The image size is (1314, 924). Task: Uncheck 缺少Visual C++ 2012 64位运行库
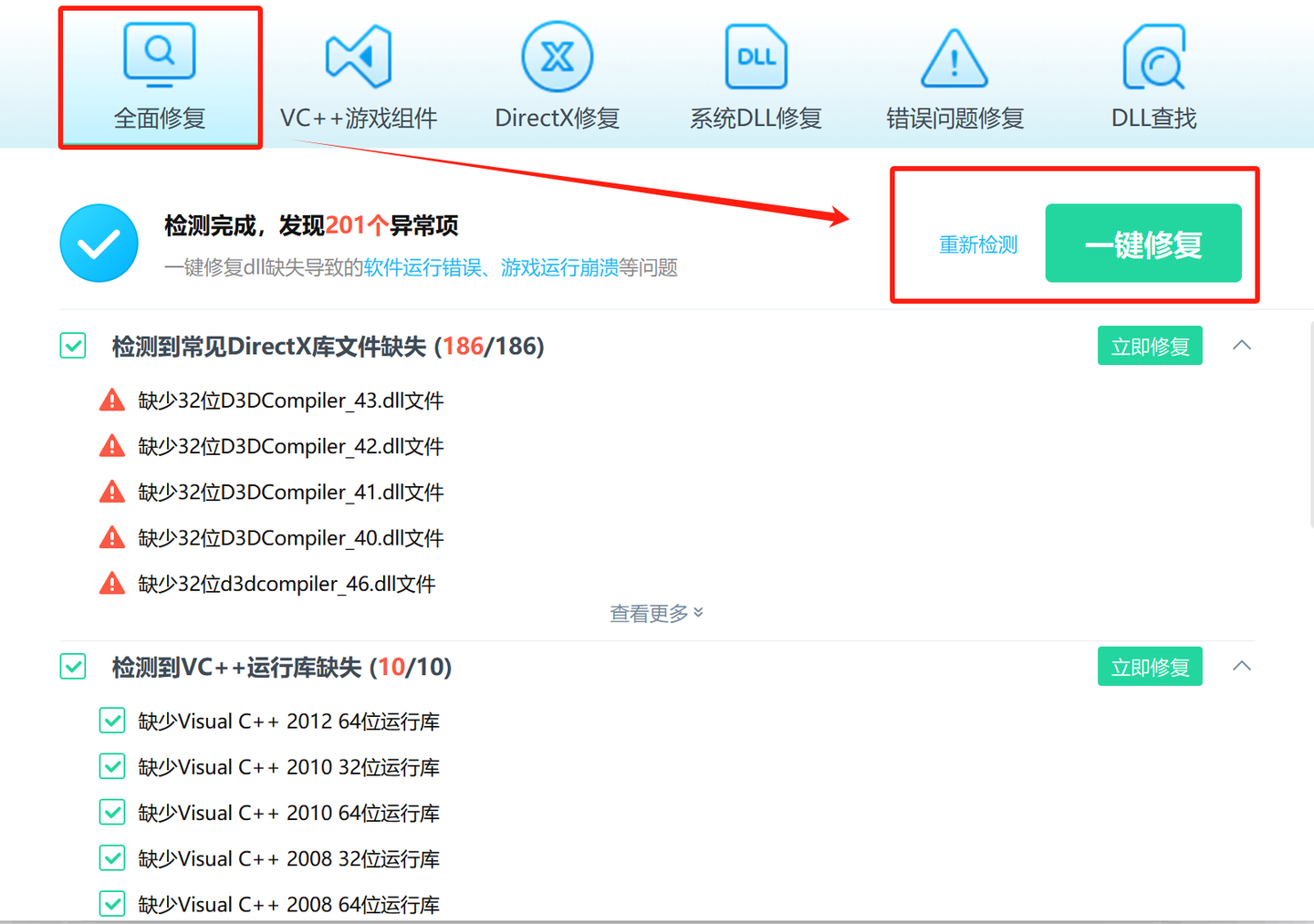[111, 720]
